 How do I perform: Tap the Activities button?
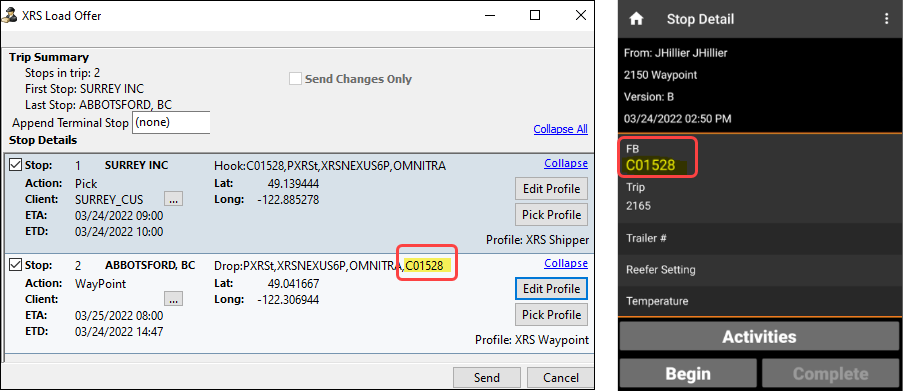759,337
